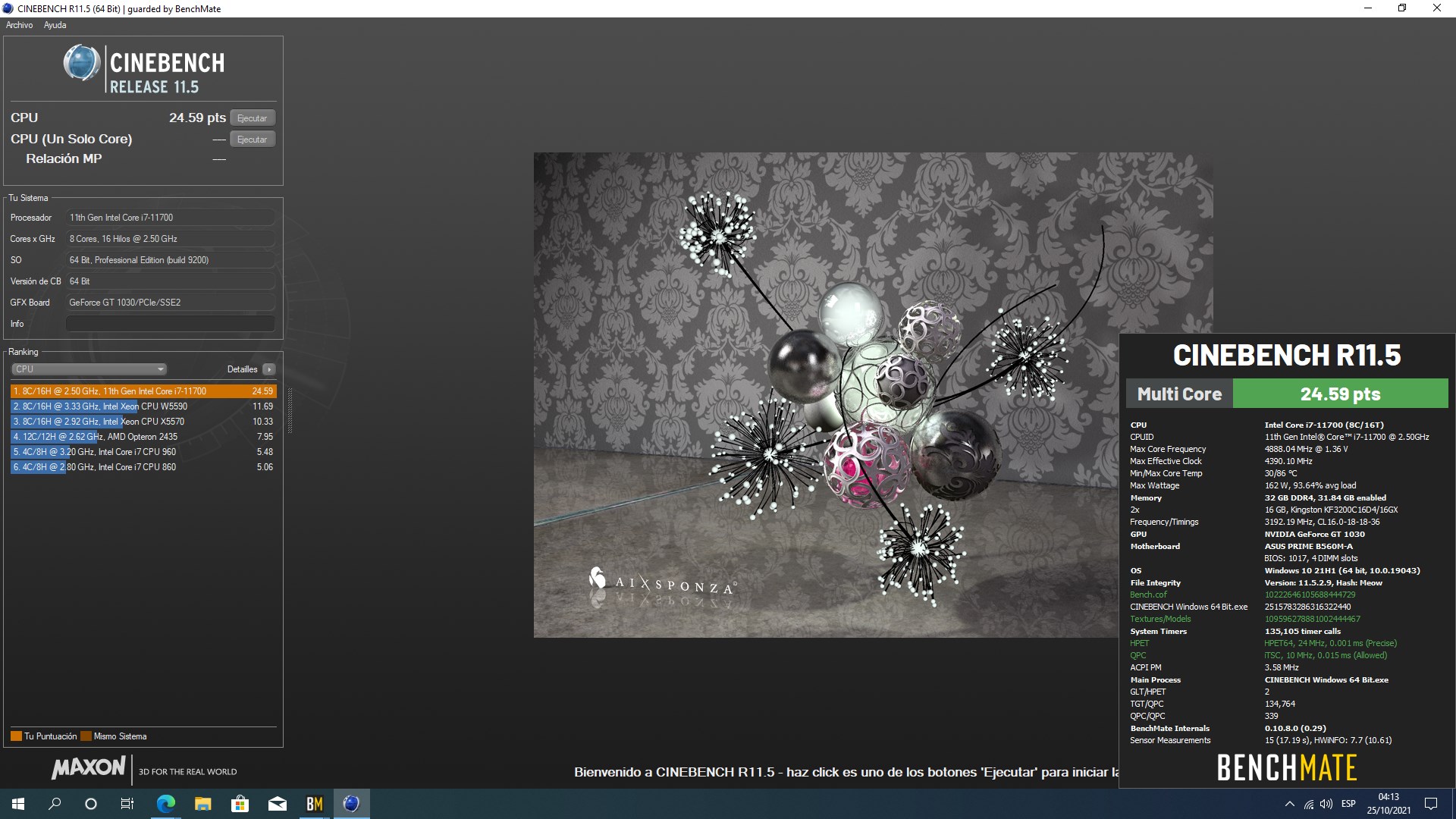The width and height of the screenshot is (1456, 819).
Task: Click the Tu Puntuación orange legend swatch
Action: click(16, 736)
